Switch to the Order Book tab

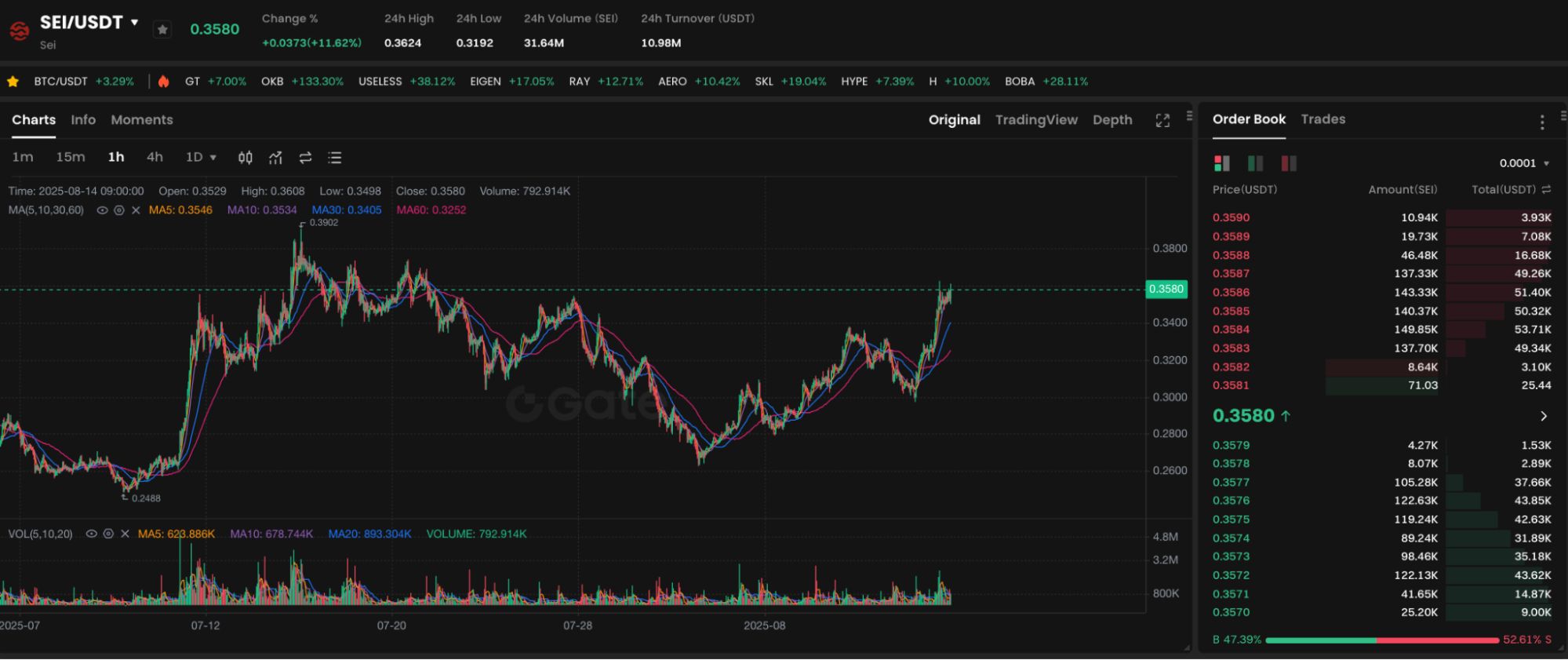[1249, 119]
